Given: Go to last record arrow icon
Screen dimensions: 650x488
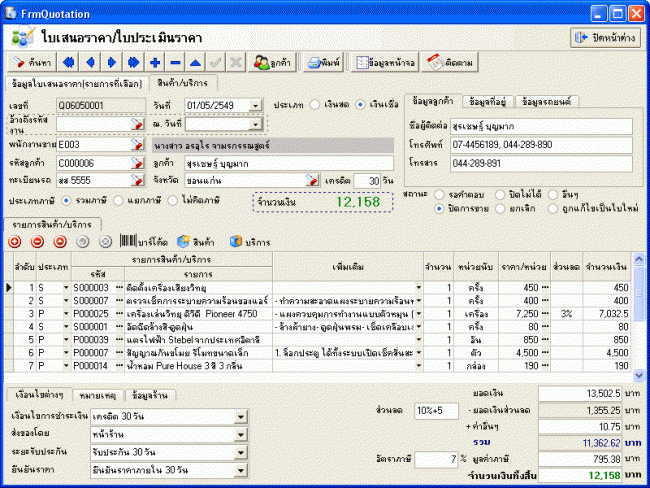Looking at the screenshot, I should pos(133,63).
